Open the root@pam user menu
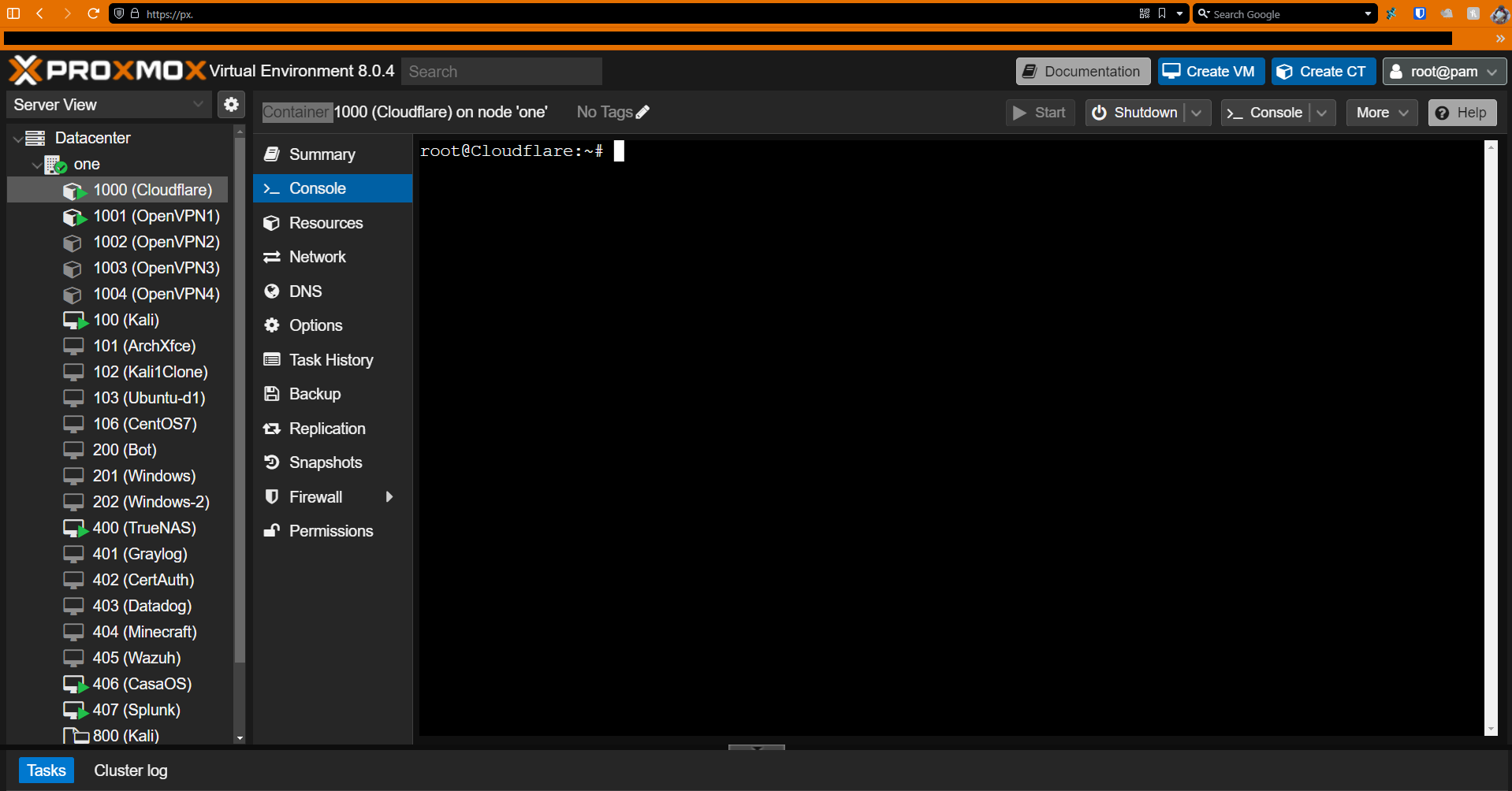The height and width of the screenshot is (791, 1512). click(x=1444, y=72)
